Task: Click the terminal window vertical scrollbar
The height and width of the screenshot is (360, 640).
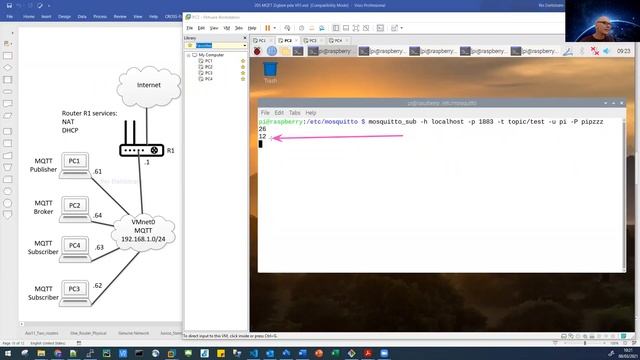Action: click(624, 194)
